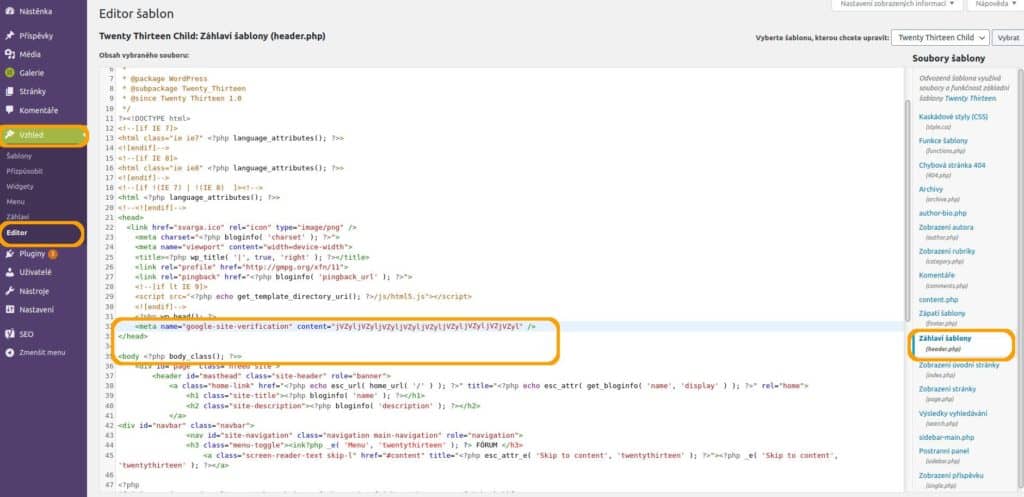1024x497 pixels.
Task: Click the Příspěvky pushpin icon
Action: click(x=10, y=36)
